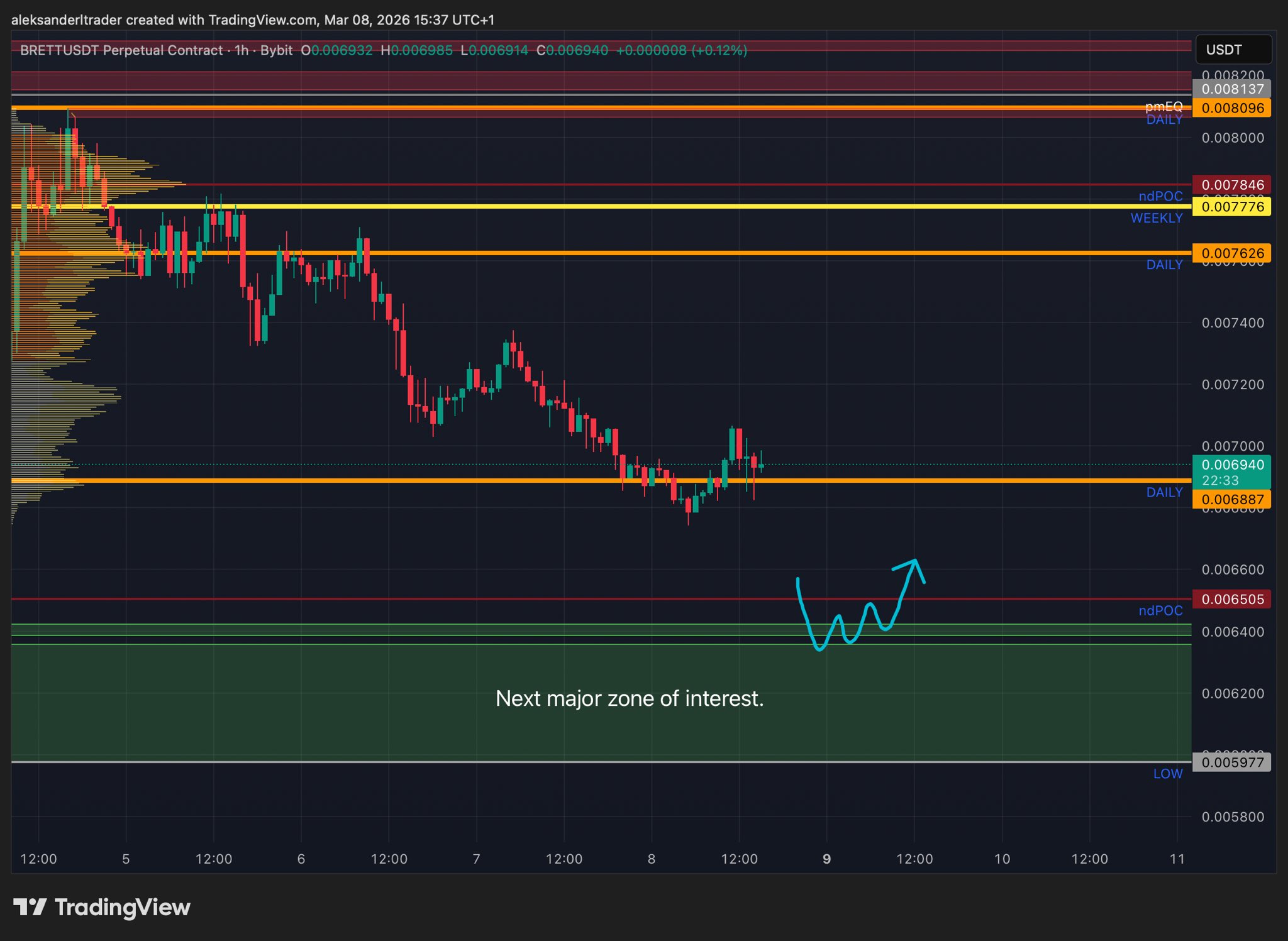The image size is (1288, 941).
Task: Select the gray 0.005977 LOW price tag
Action: tap(1231, 762)
